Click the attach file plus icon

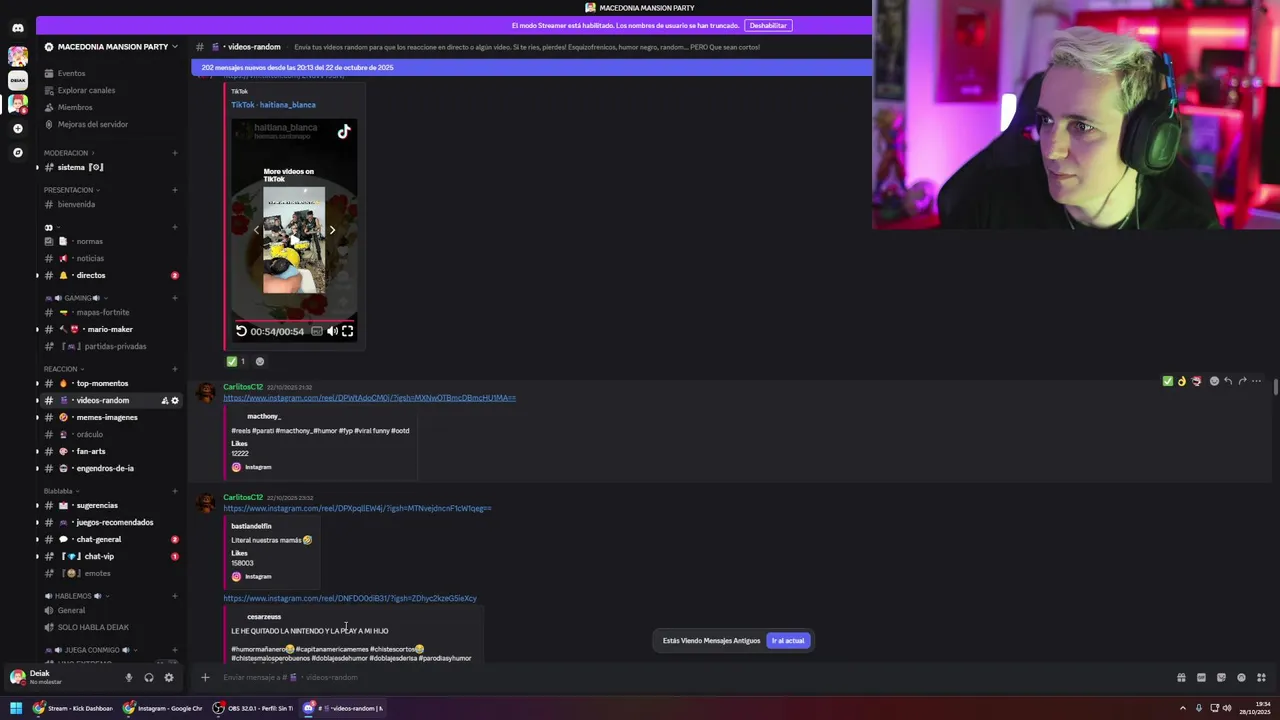point(205,677)
